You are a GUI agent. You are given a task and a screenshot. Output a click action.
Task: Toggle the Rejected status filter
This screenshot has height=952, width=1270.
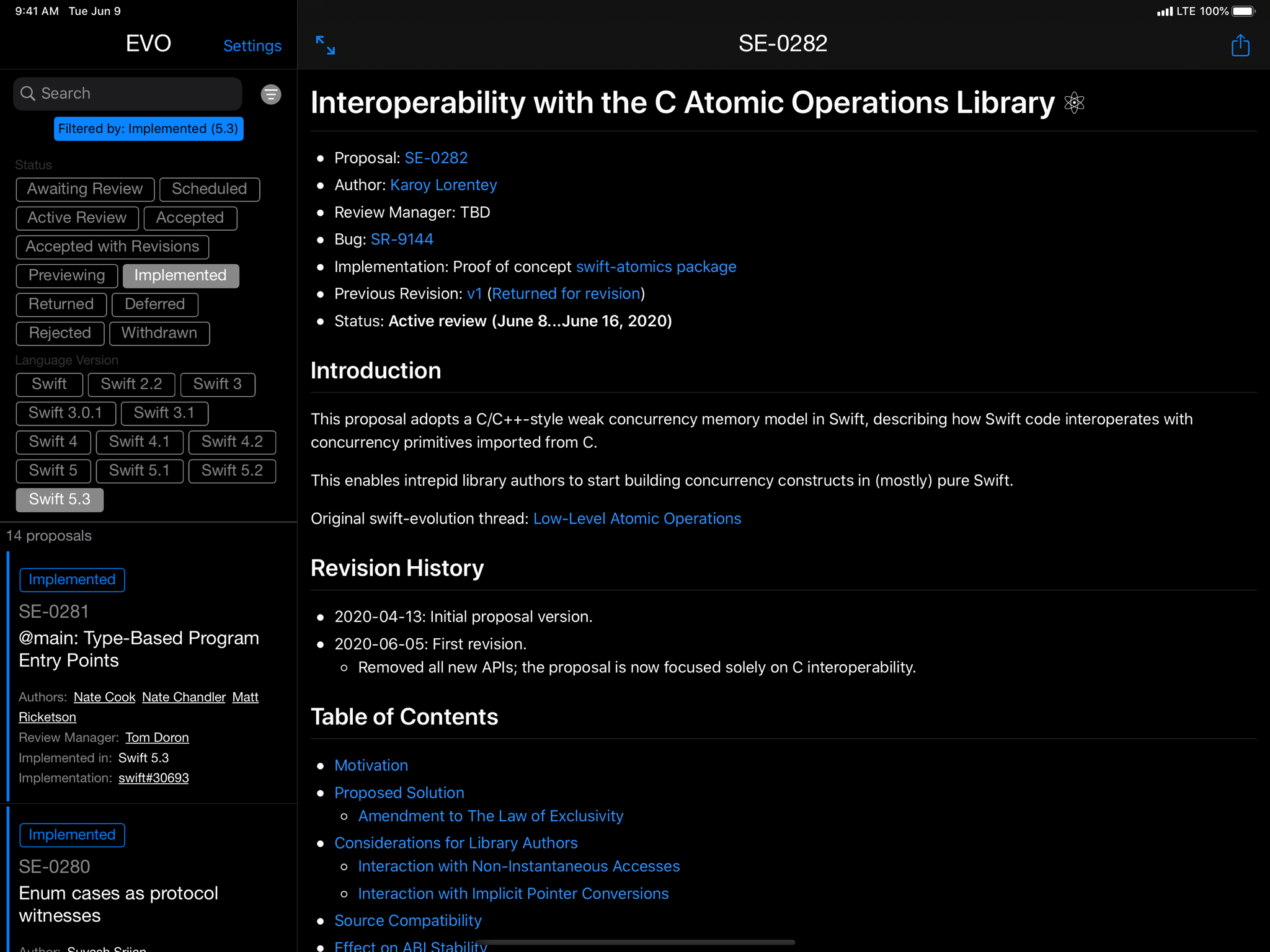[60, 333]
